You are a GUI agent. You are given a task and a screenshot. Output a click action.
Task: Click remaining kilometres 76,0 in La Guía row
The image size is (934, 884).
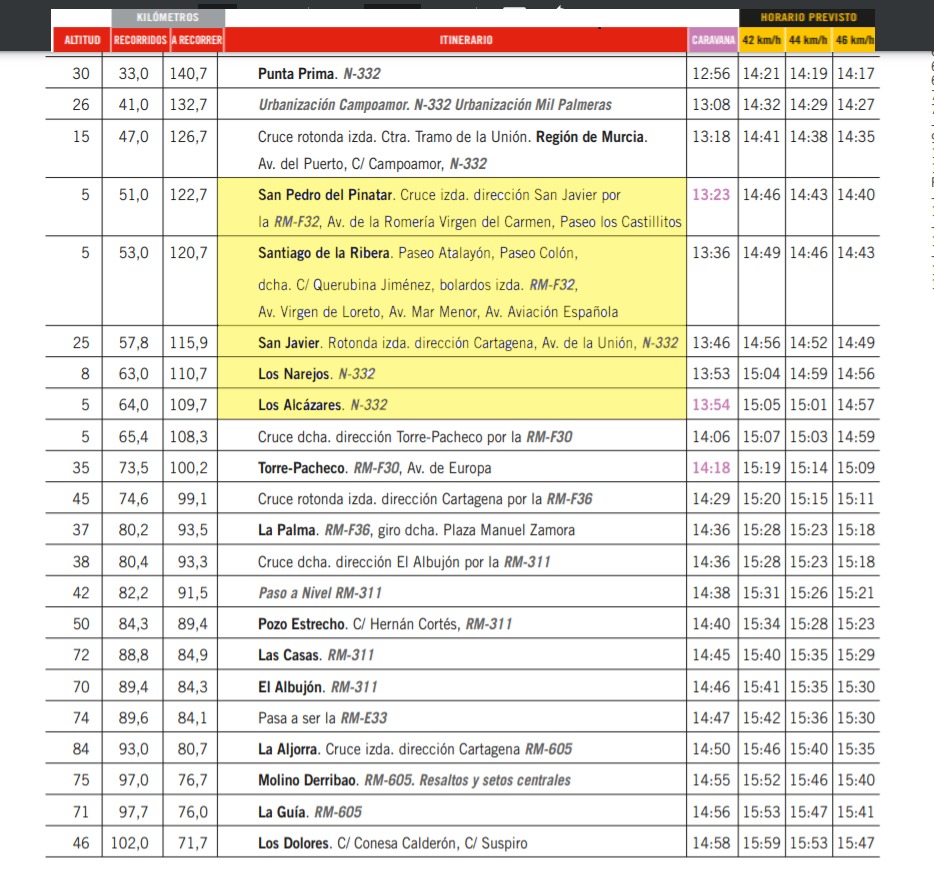click(192, 812)
